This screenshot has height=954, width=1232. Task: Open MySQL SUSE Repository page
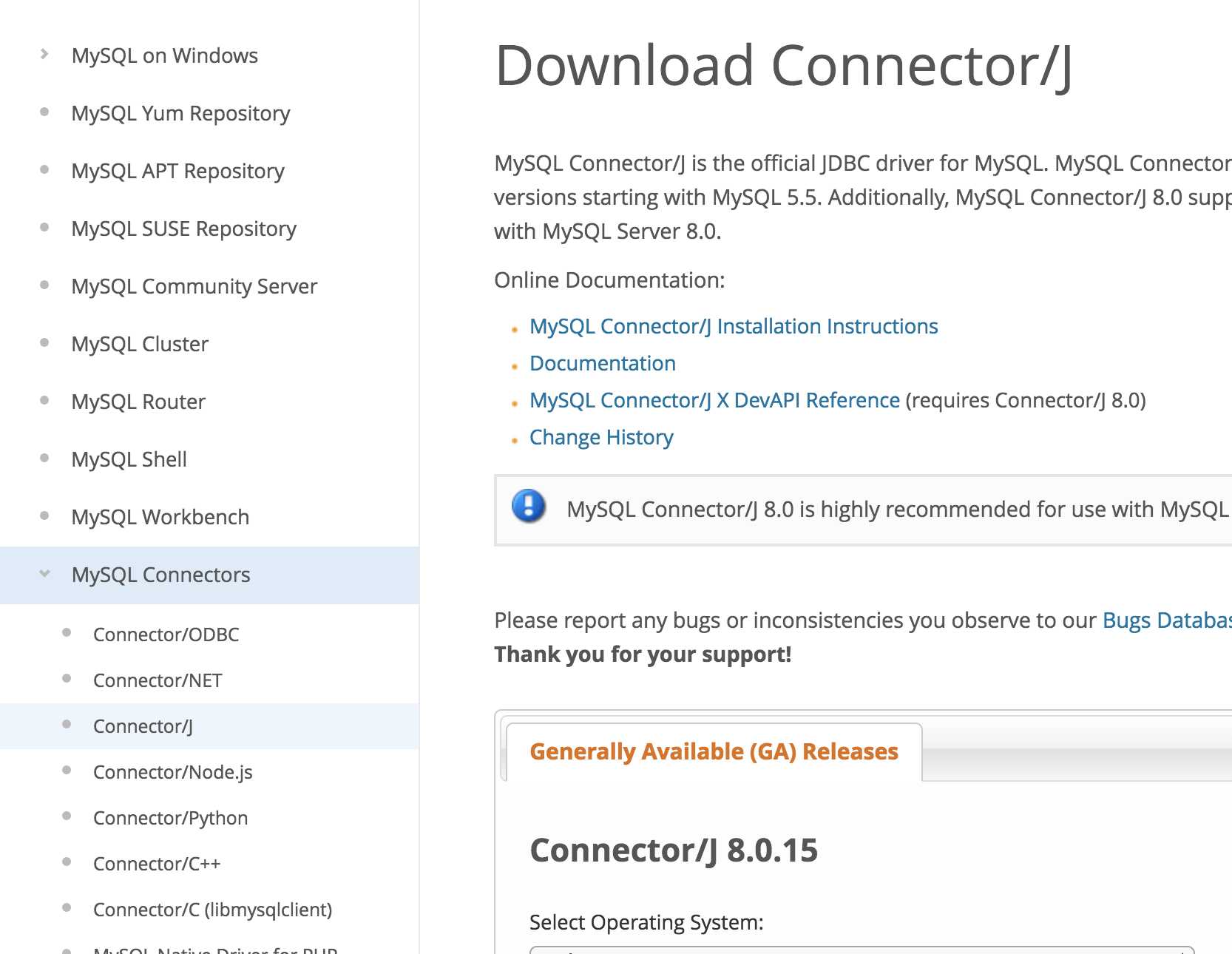click(x=183, y=229)
